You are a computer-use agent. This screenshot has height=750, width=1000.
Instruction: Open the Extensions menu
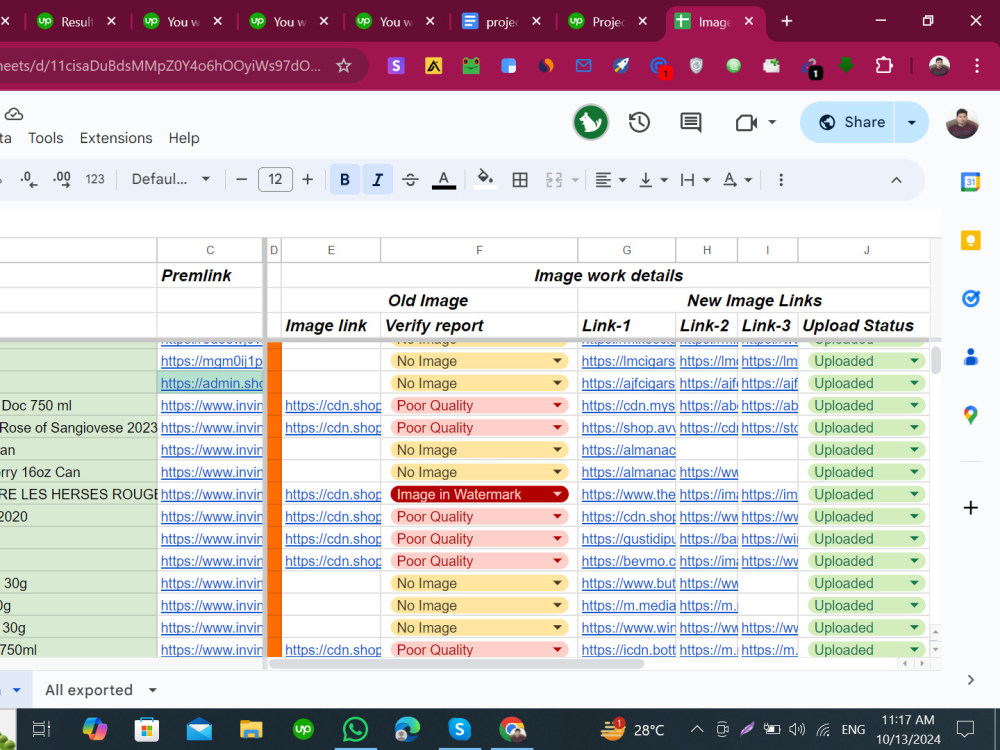coord(116,138)
